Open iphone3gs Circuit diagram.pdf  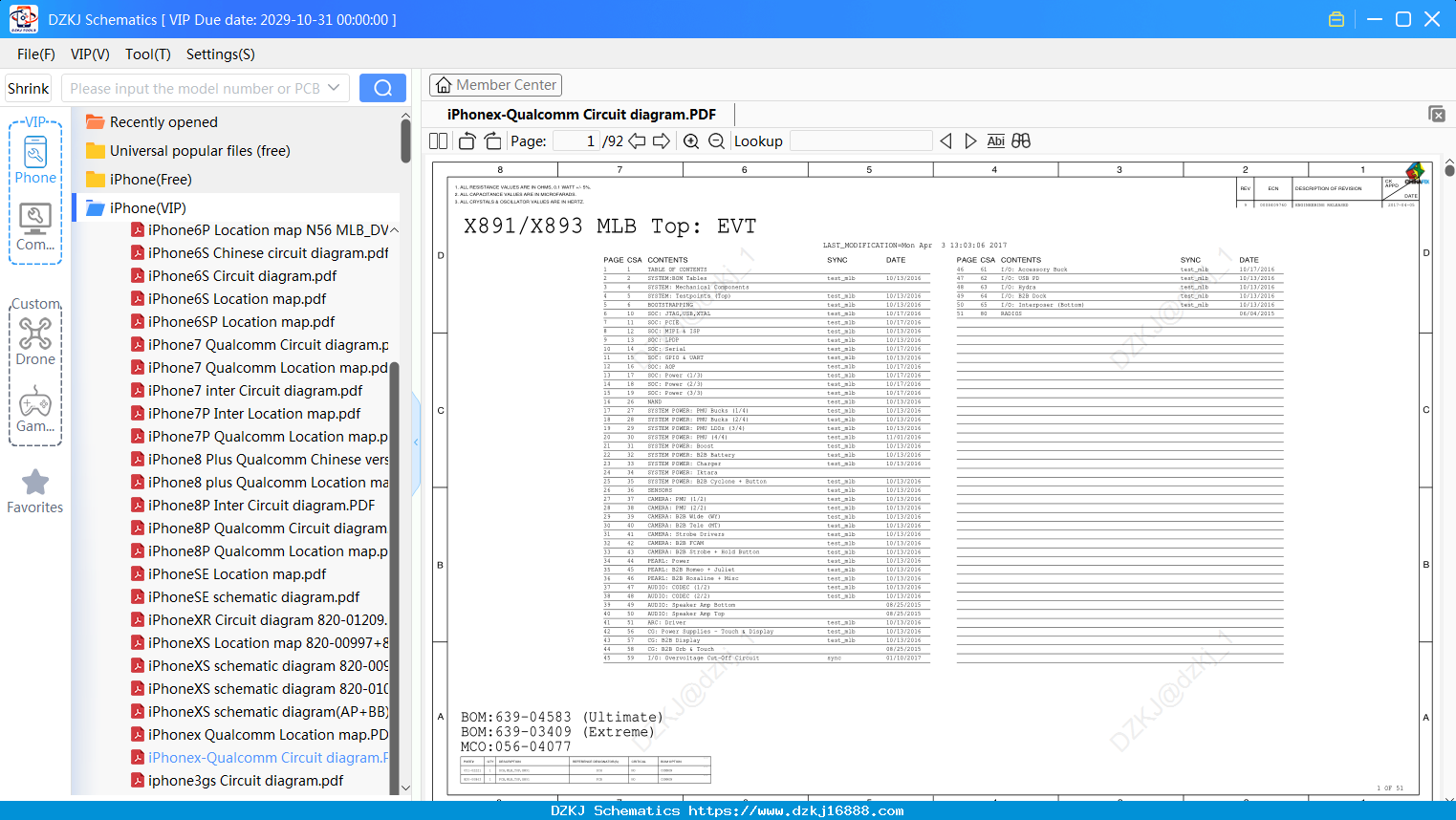click(x=237, y=781)
